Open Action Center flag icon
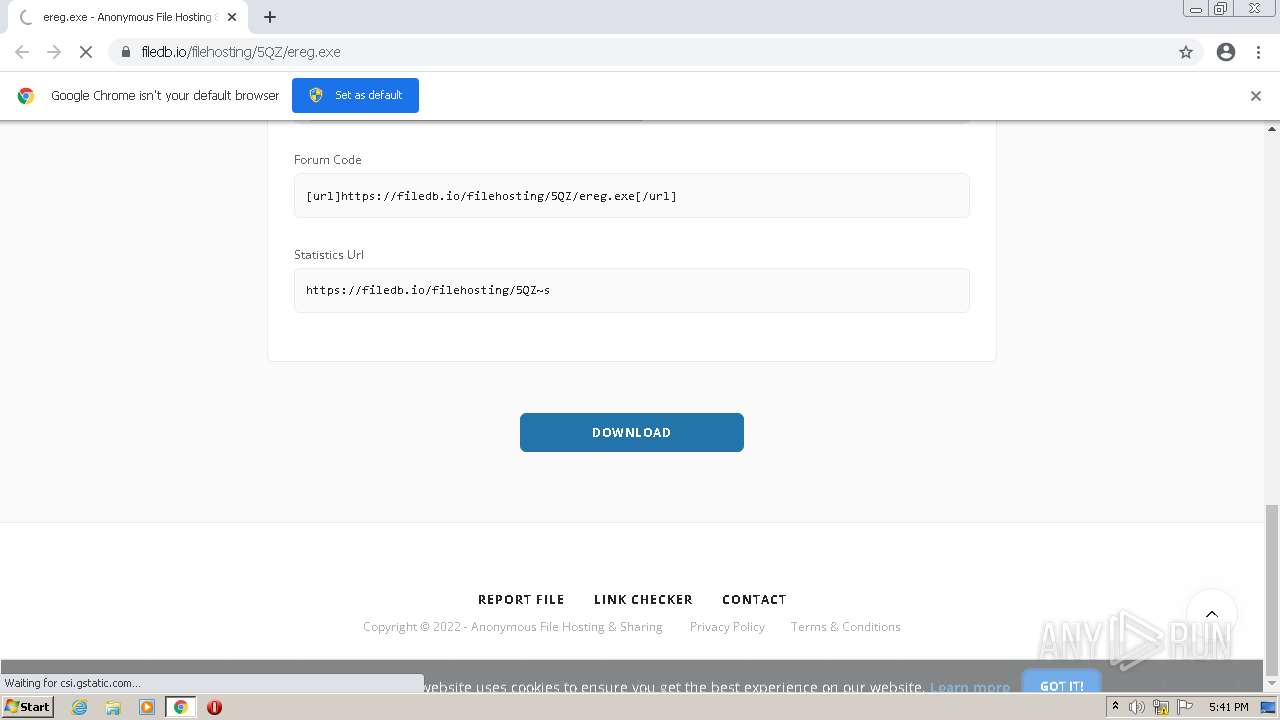The image size is (1280, 720). click(1186, 707)
